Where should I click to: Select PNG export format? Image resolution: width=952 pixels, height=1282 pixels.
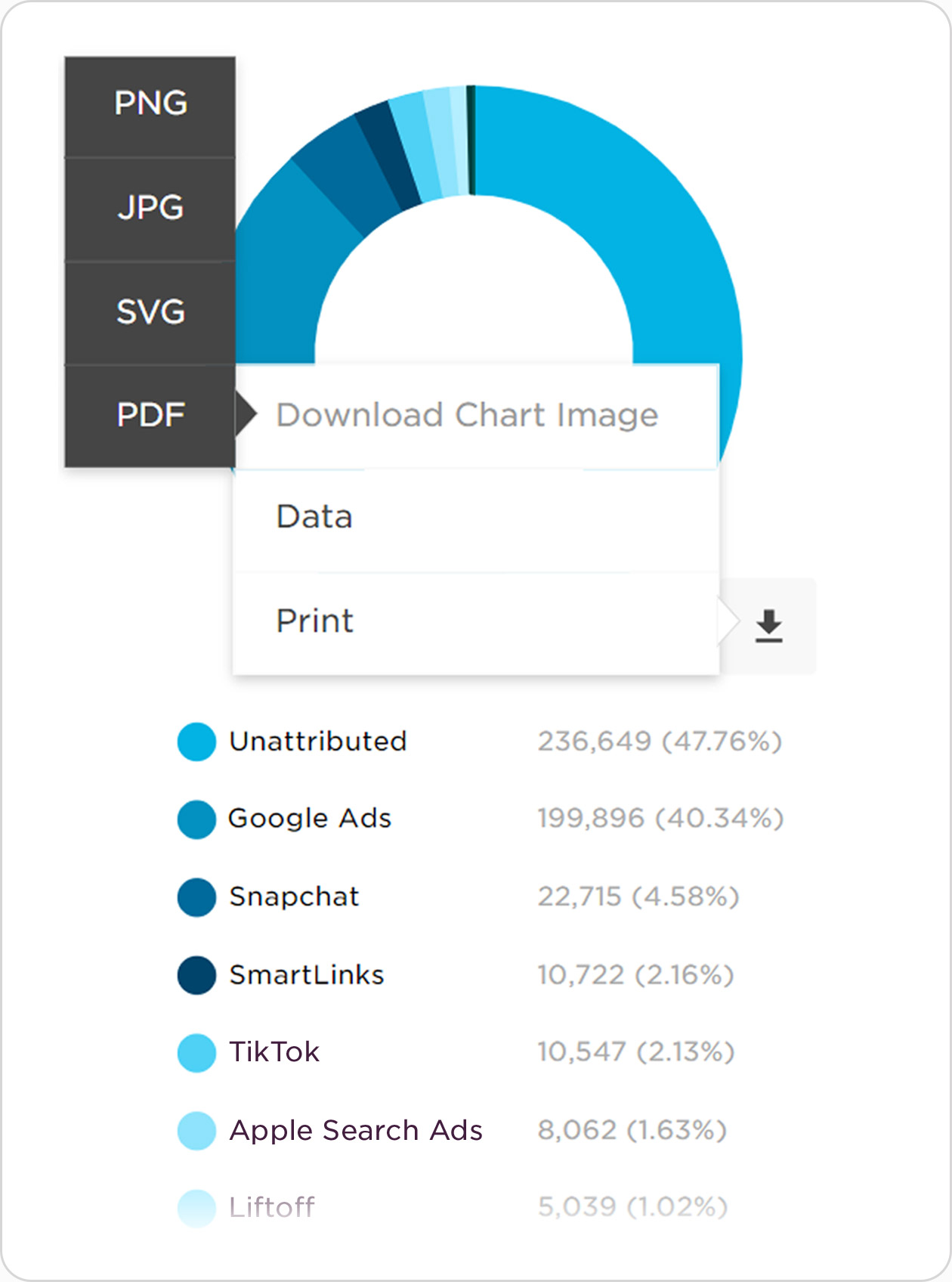click(150, 104)
